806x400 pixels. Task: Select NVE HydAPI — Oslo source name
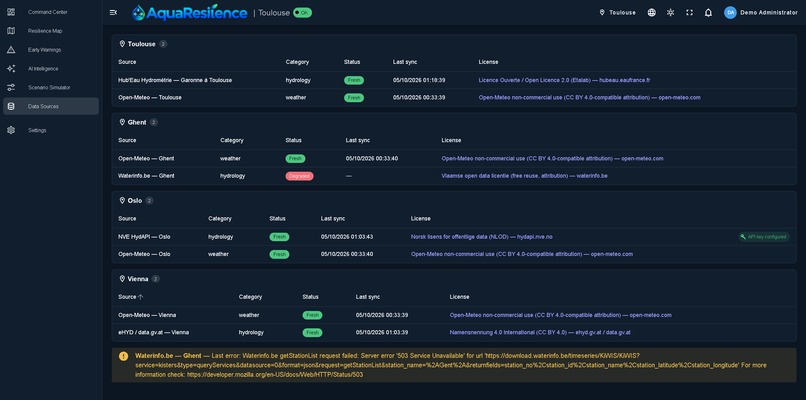click(x=144, y=237)
